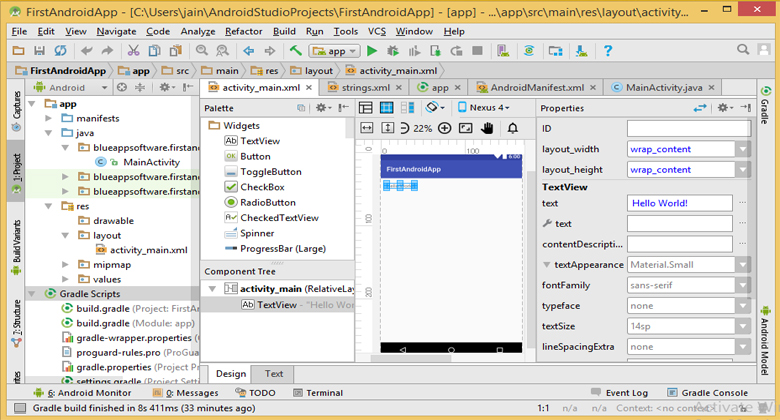
Task: Click the contentDescription input field
Action: click(x=680, y=244)
